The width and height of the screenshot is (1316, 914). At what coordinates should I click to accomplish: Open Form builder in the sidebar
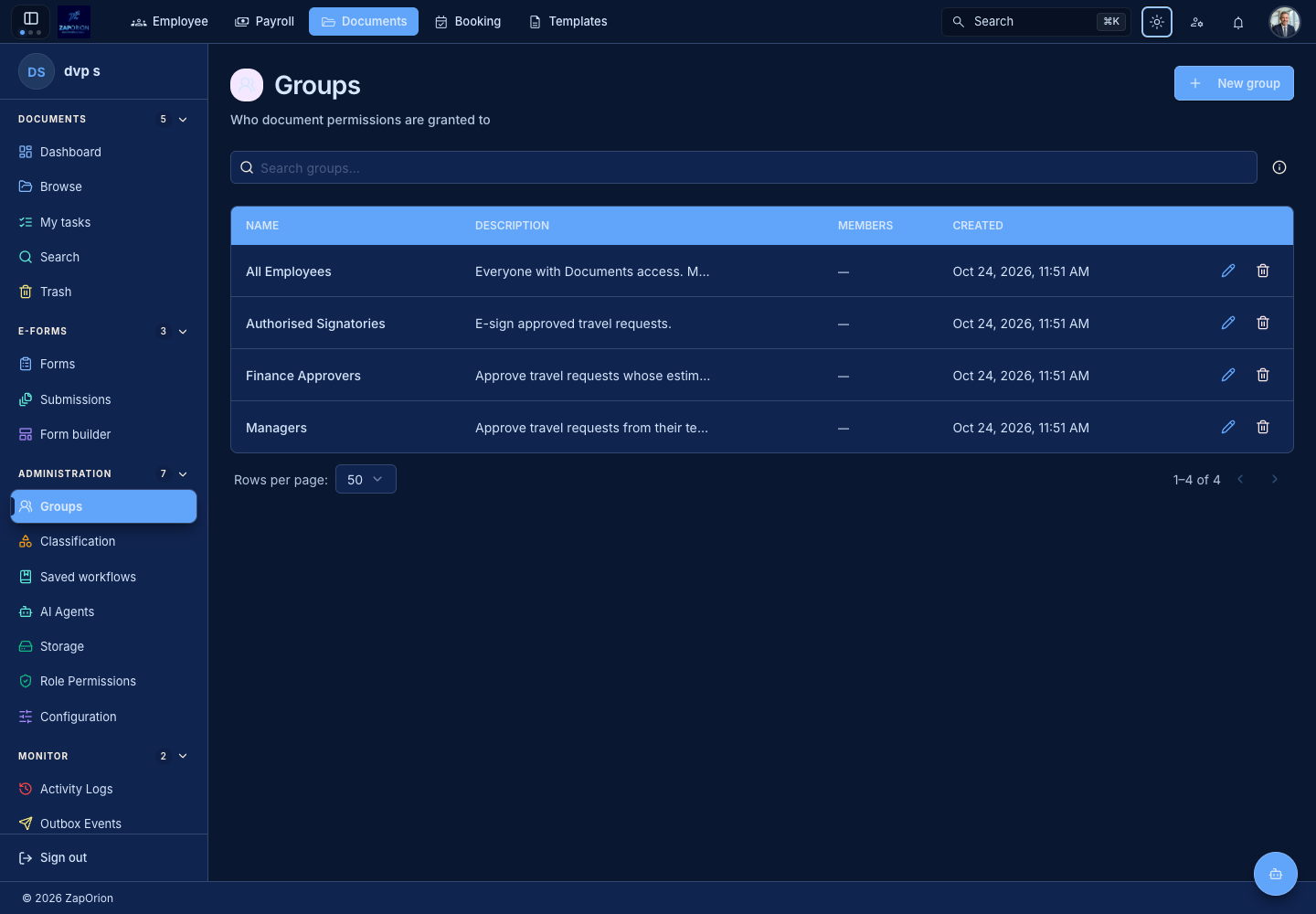click(x=103, y=434)
